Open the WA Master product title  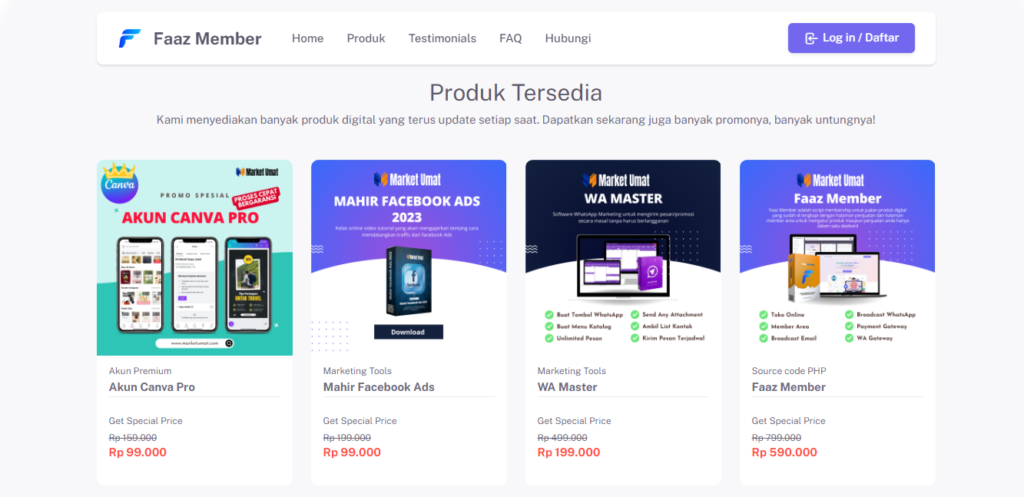pyautogui.click(x=568, y=387)
